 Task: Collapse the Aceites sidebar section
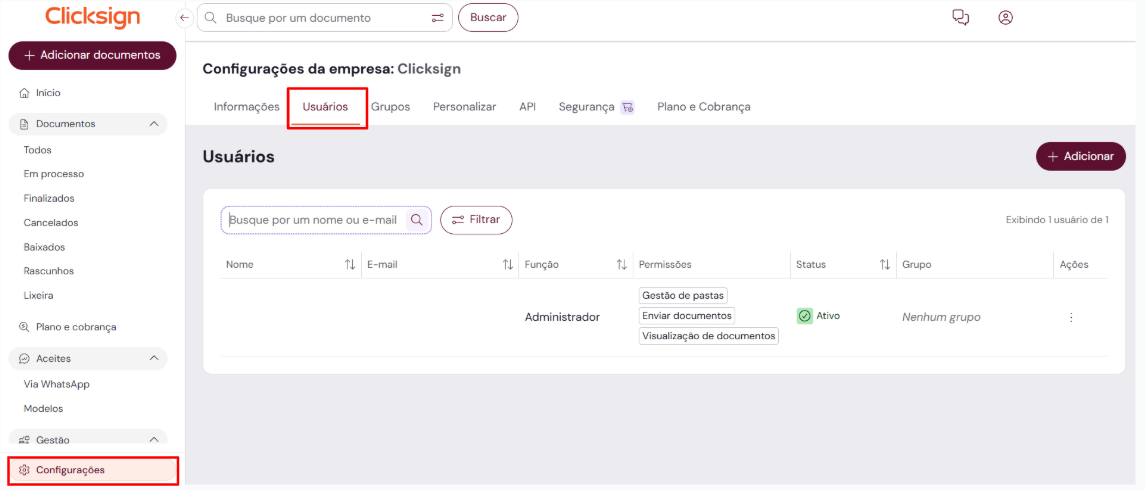(154, 358)
